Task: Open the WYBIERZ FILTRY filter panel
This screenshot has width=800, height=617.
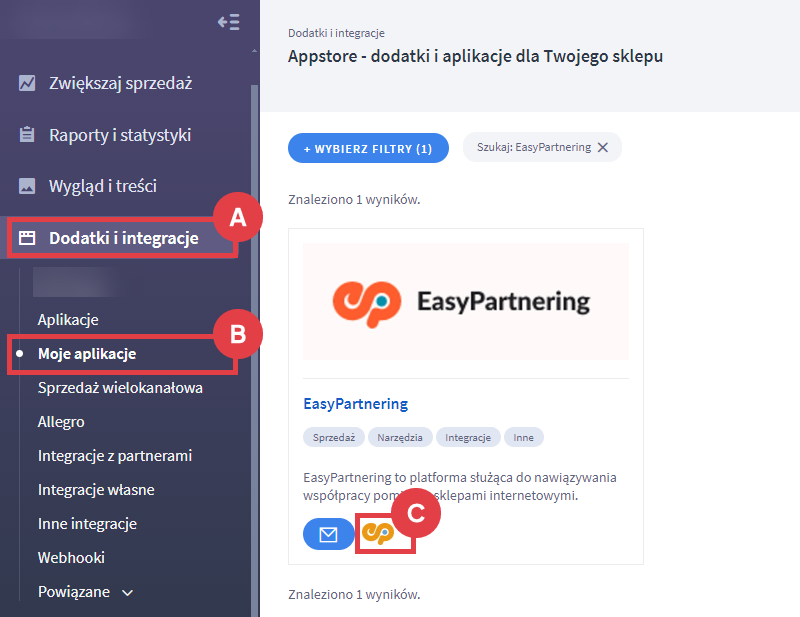Action: point(368,147)
